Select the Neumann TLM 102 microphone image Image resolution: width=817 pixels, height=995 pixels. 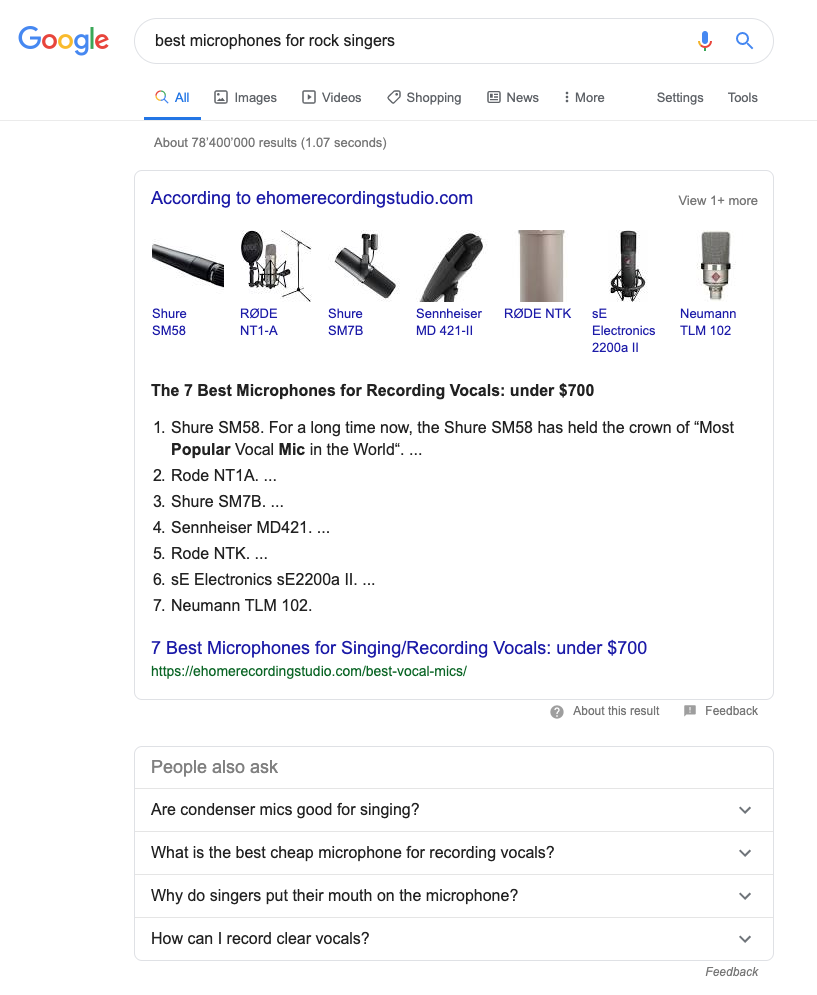(715, 266)
